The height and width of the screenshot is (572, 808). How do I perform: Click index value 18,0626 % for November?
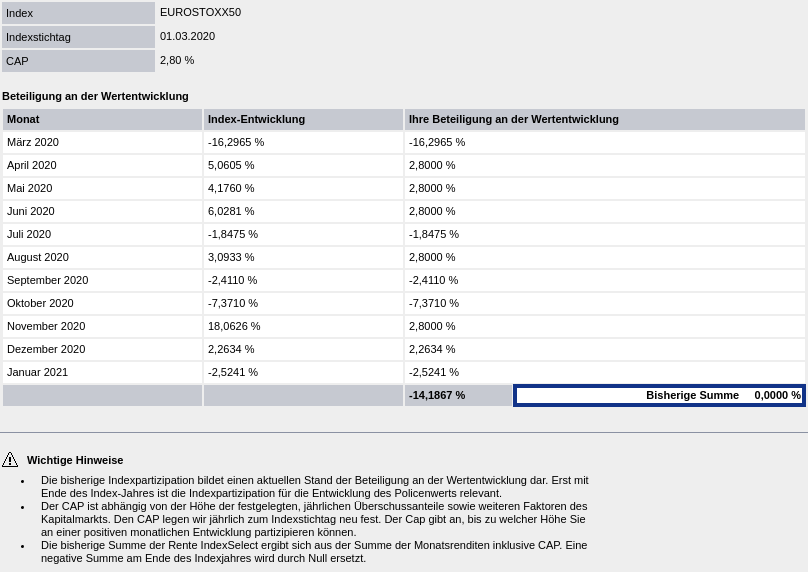pyautogui.click(x=234, y=326)
